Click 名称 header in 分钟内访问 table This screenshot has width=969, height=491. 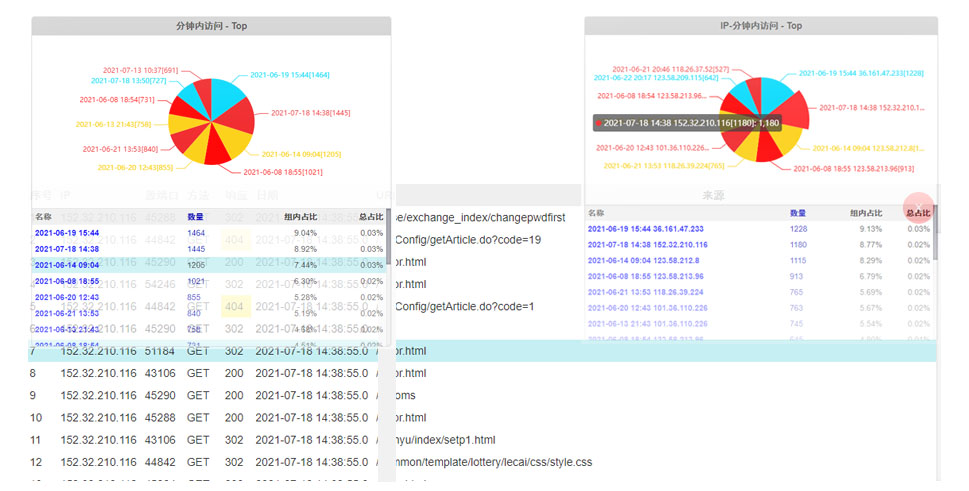click(43, 217)
